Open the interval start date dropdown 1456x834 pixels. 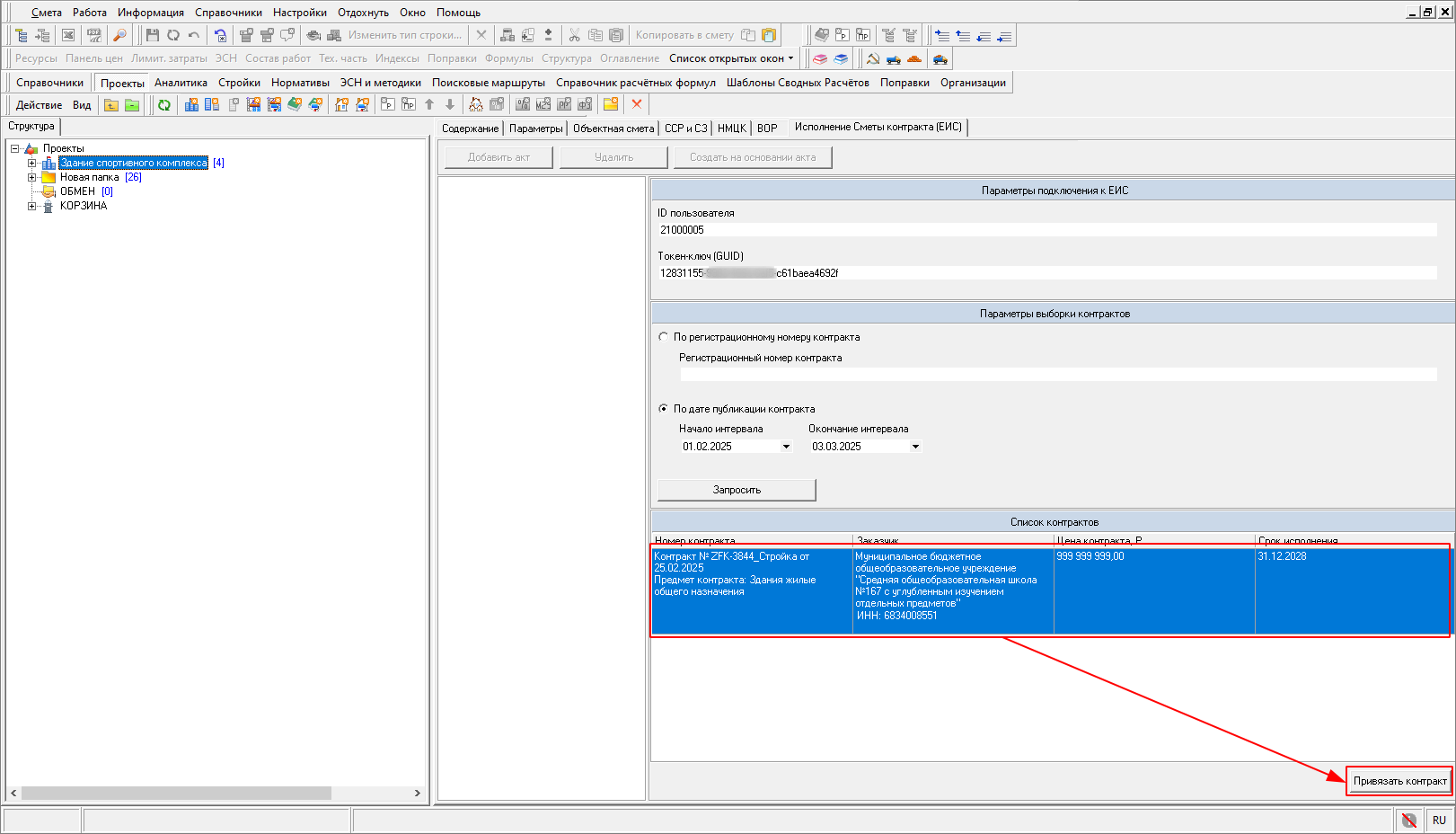click(x=786, y=447)
